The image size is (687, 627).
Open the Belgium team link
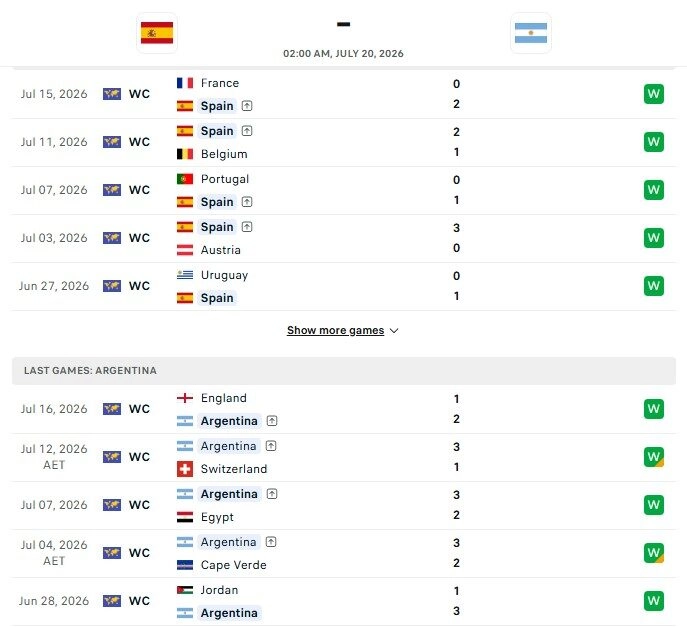(x=224, y=154)
